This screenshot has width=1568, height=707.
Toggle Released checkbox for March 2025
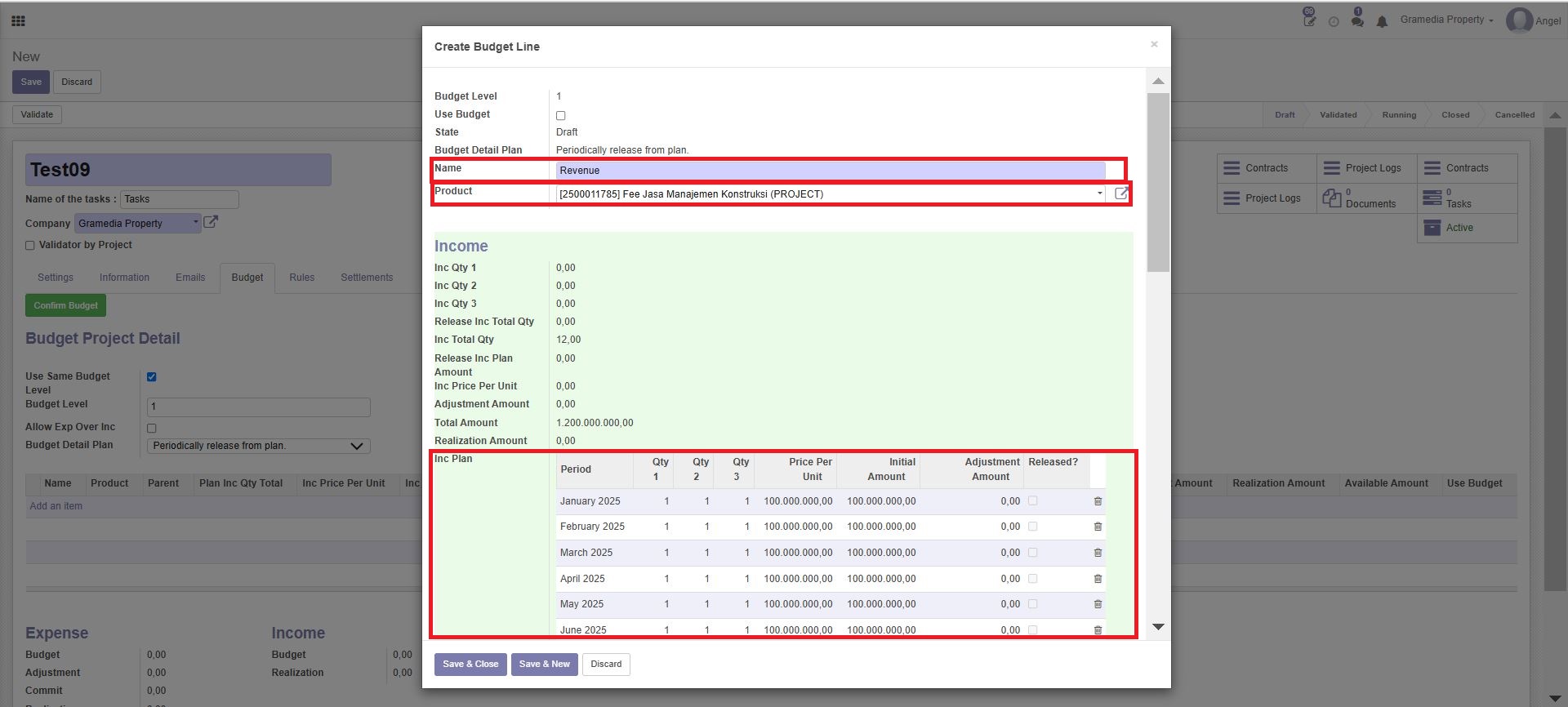coord(1033,553)
